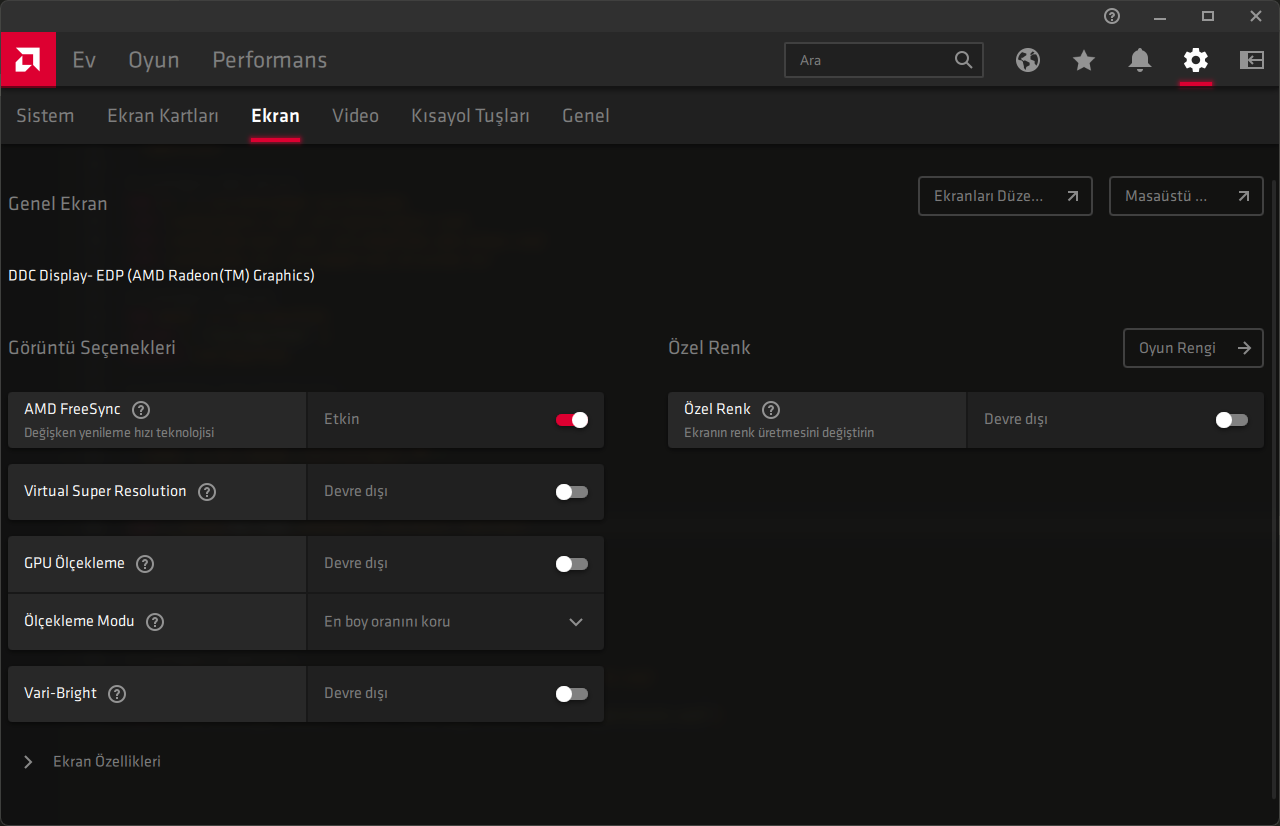
Task: Open the Ölçekleme Modu dropdown
Action: tap(576, 621)
